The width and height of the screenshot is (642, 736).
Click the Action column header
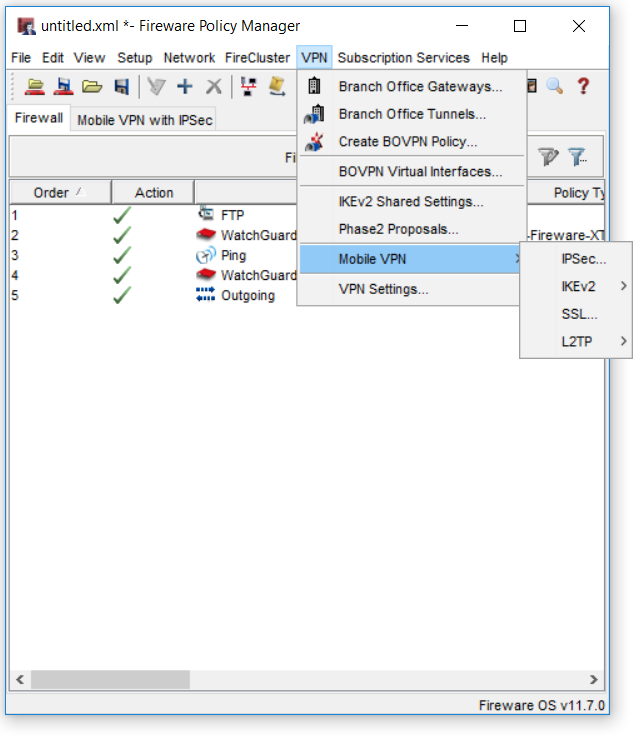point(154,192)
